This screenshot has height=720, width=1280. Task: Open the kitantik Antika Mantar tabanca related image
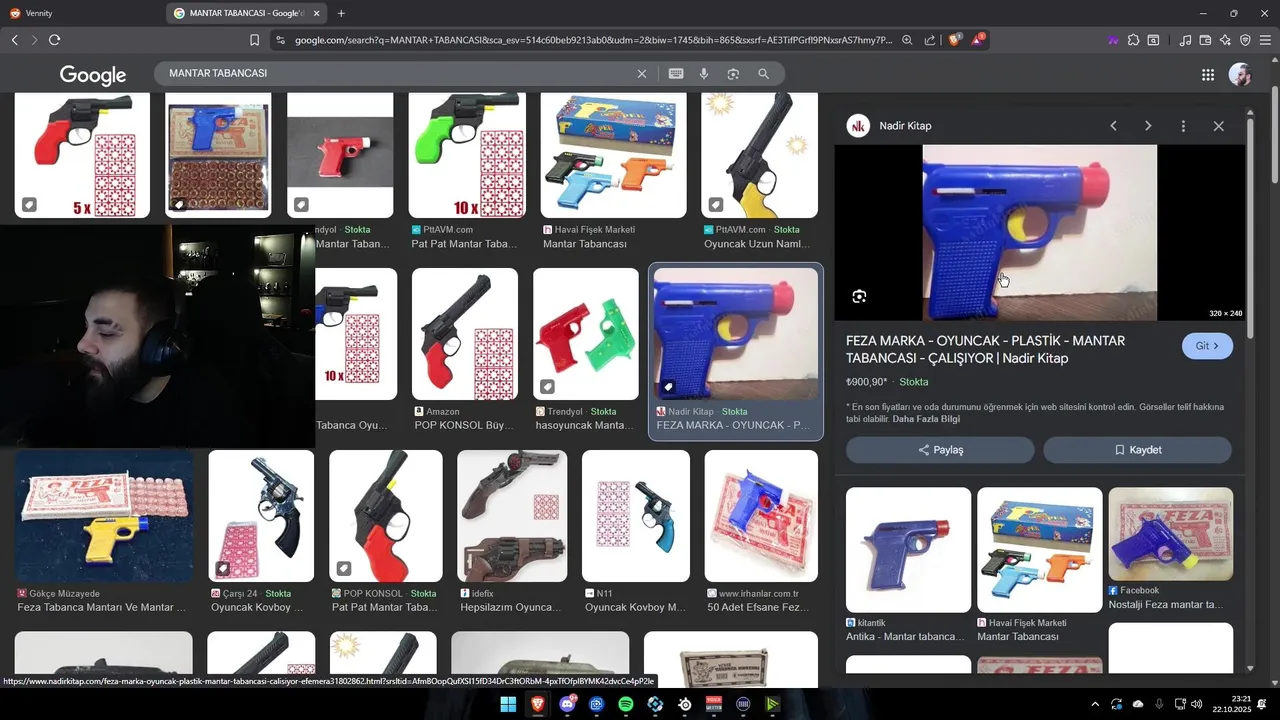click(908, 550)
